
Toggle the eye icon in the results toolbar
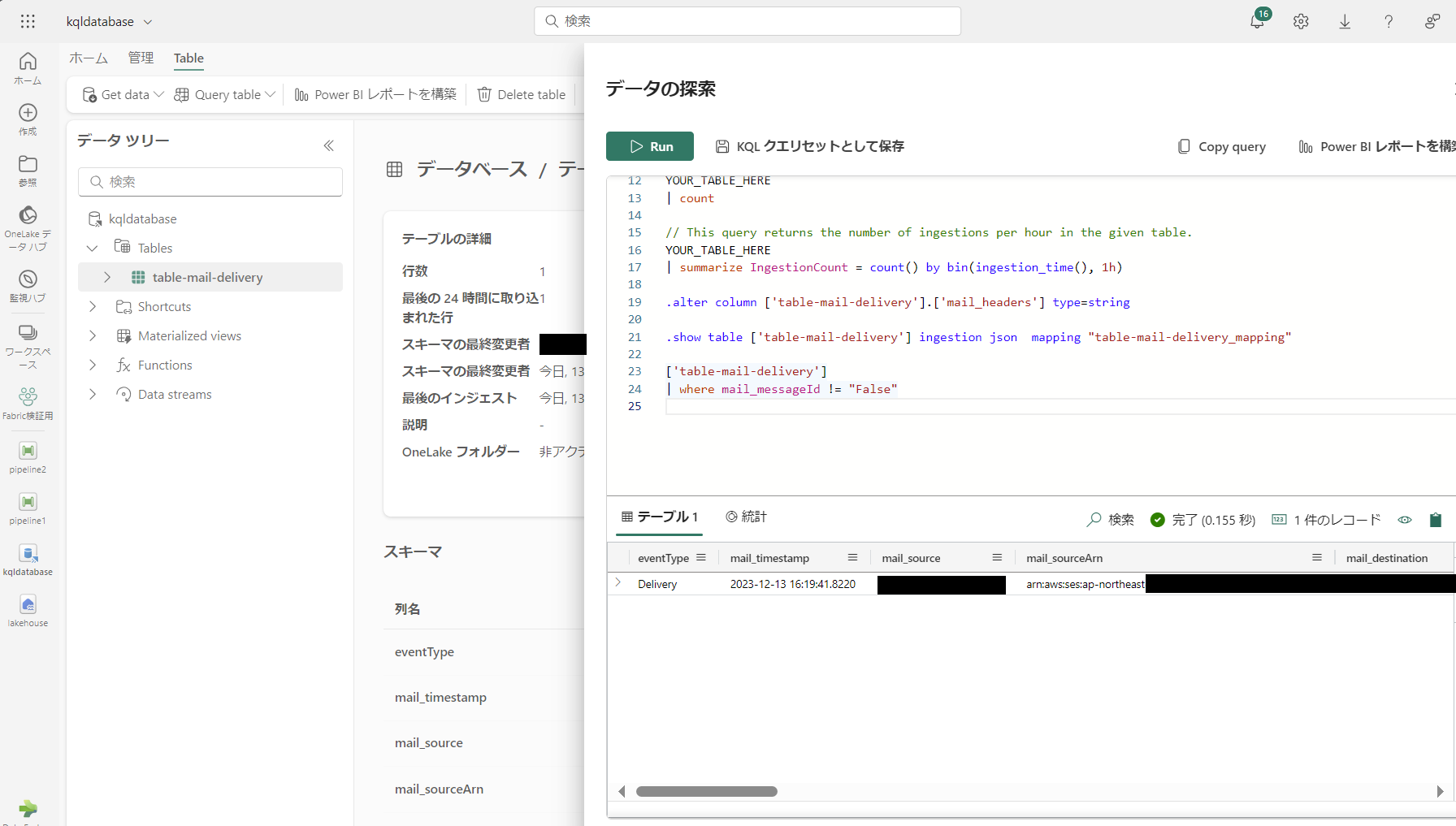1406,520
